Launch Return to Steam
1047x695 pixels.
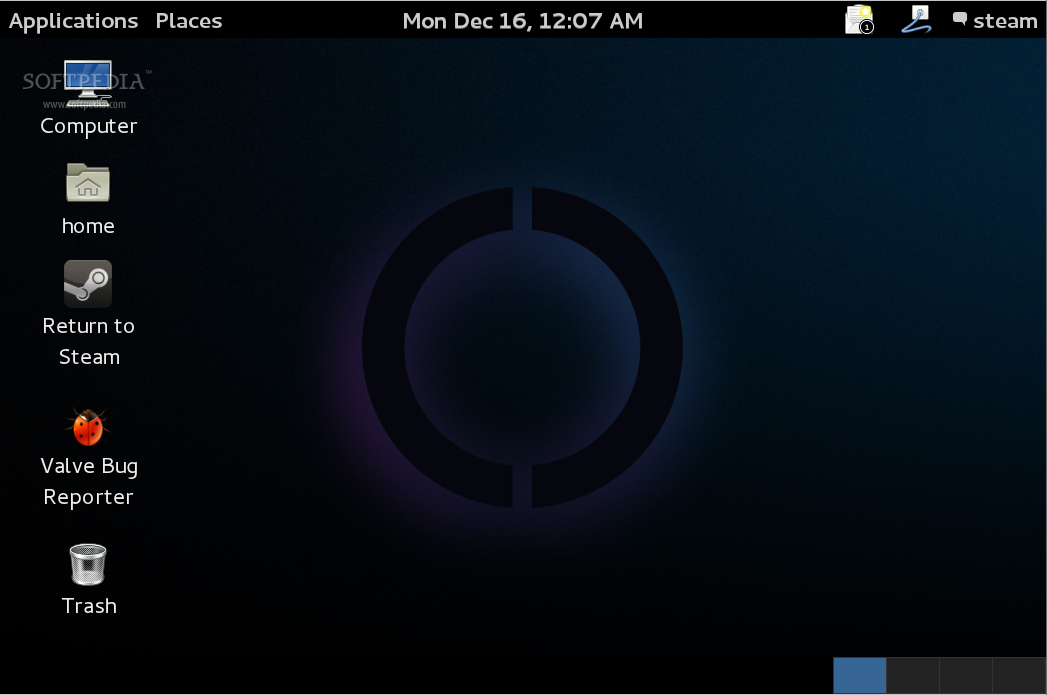coord(88,284)
